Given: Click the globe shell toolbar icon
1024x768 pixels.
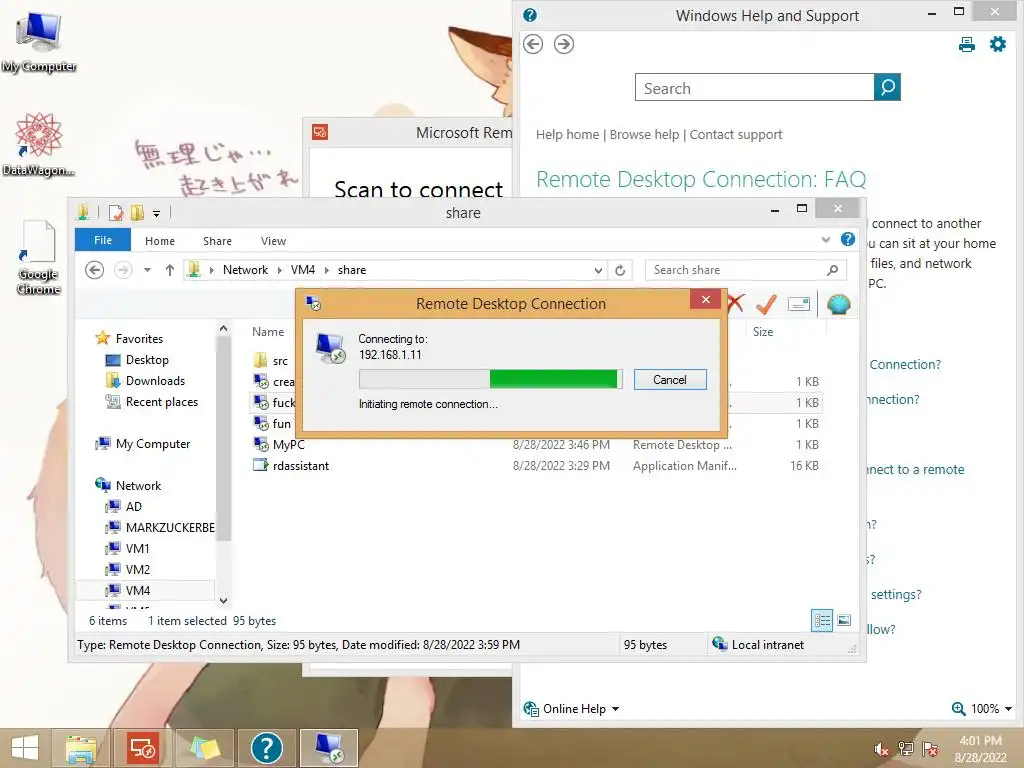Looking at the screenshot, I should coord(839,304).
